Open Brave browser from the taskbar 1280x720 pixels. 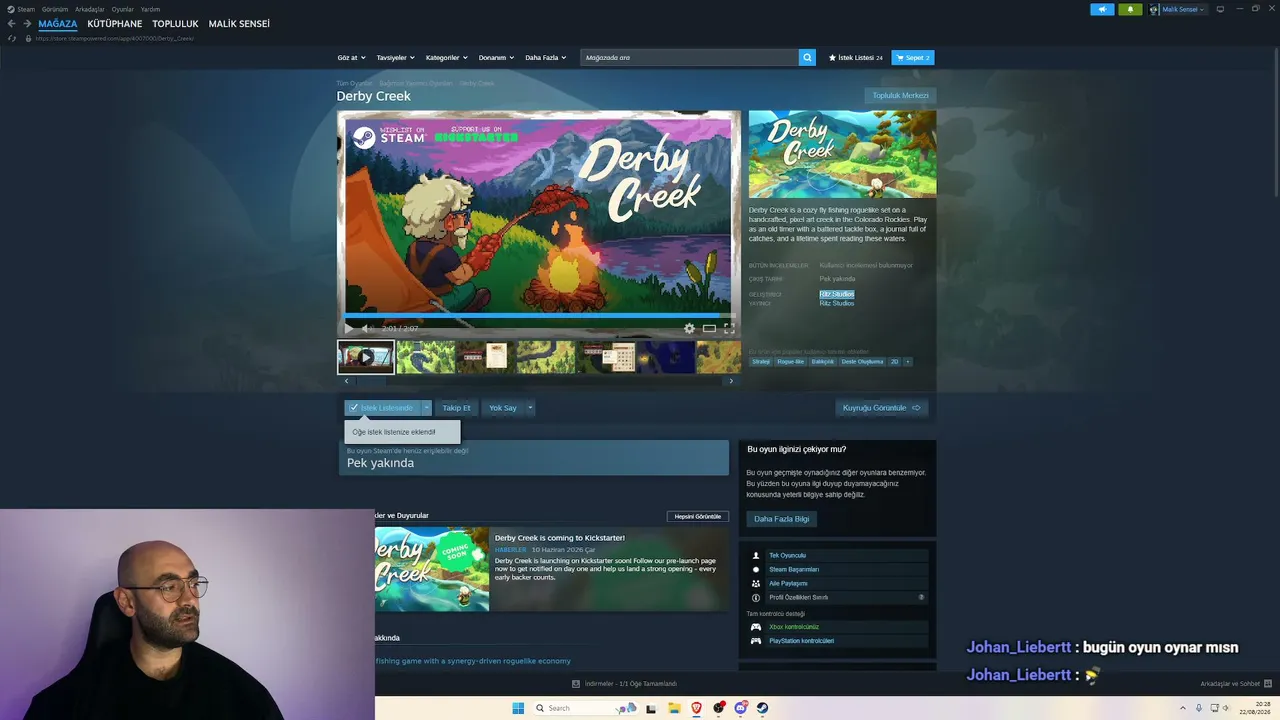697,708
